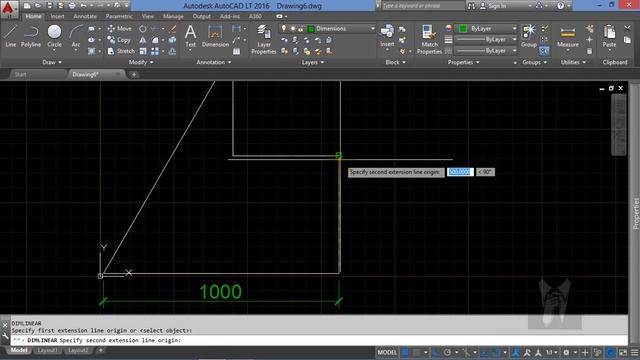Image resolution: width=640 pixels, height=360 pixels.
Task: Switch to MODEL space in the status bar
Action: click(387, 352)
